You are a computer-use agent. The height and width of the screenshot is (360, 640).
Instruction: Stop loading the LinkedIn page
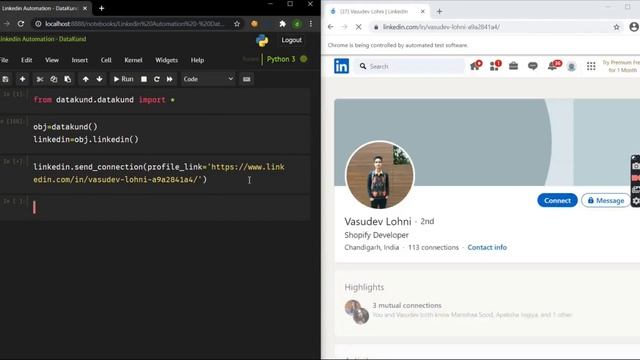tap(358, 27)
